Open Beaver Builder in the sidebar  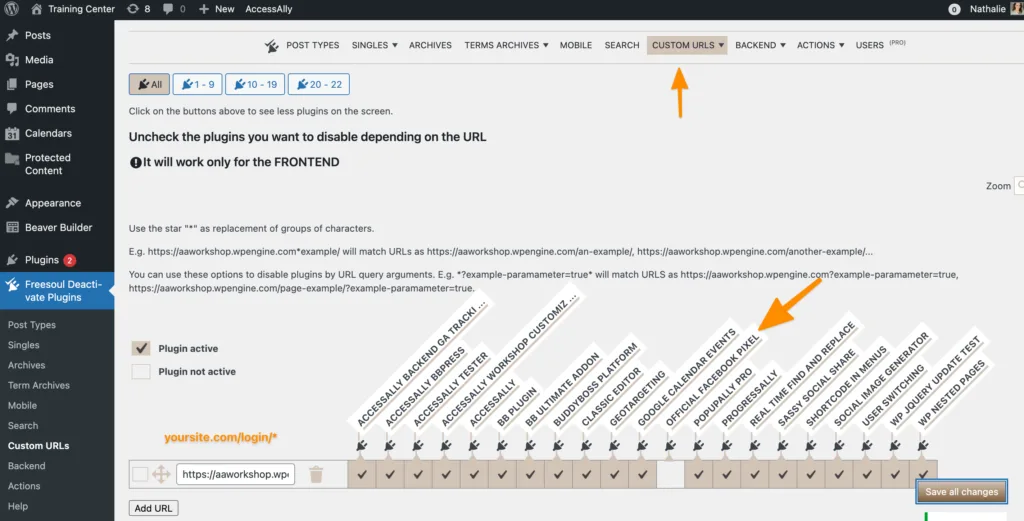(57, 227)
